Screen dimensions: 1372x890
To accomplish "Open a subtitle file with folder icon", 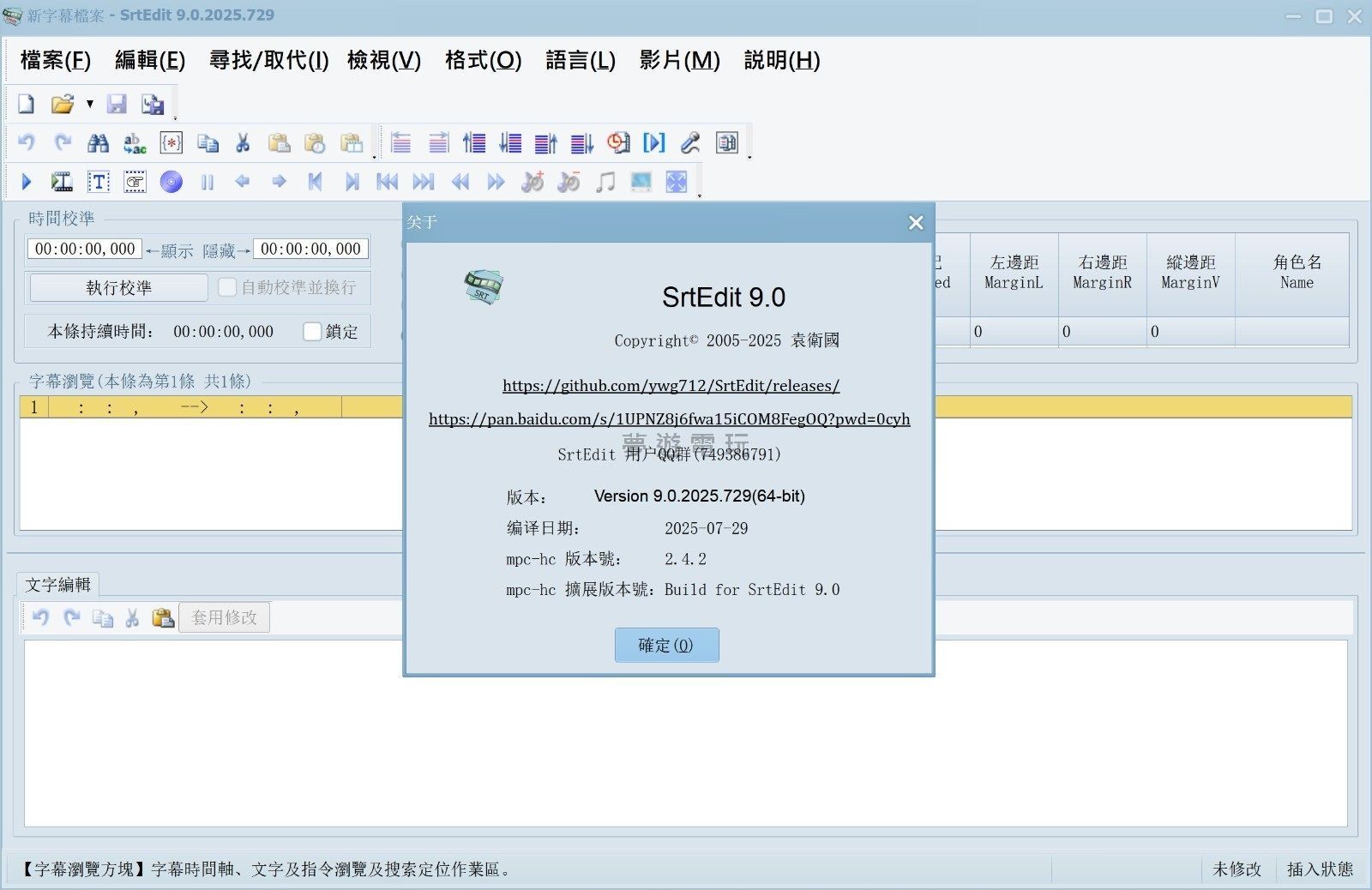I will coord(62,105).
